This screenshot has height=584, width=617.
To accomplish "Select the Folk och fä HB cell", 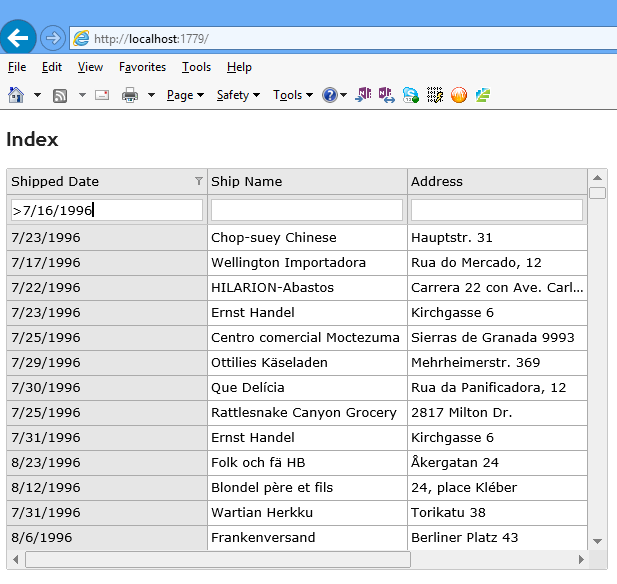I will click(x=307, y=462).
